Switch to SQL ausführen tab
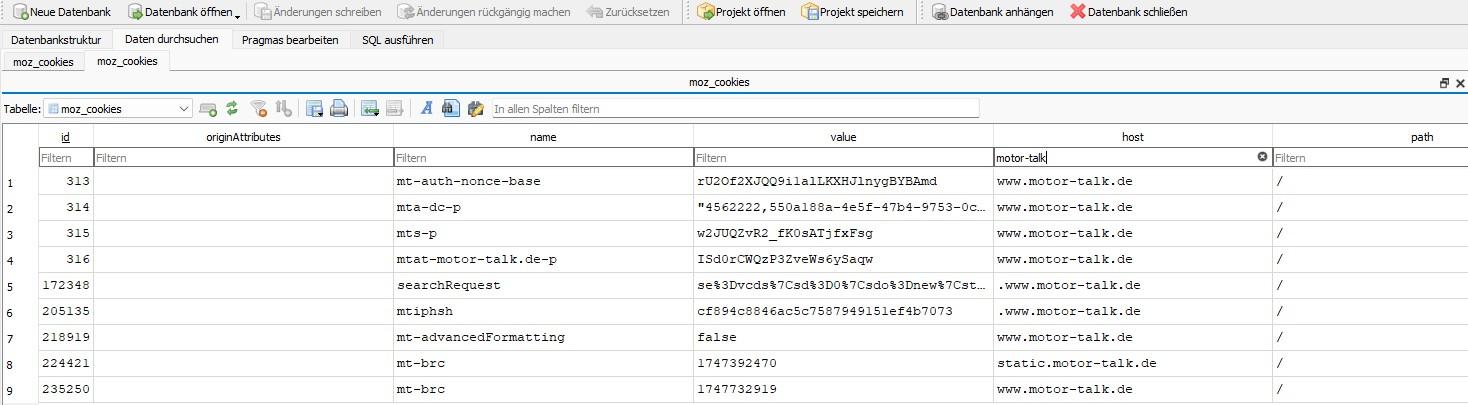The width and height of the screenshot is (1468, 405). pyautogui.click(x=397, y=40)
